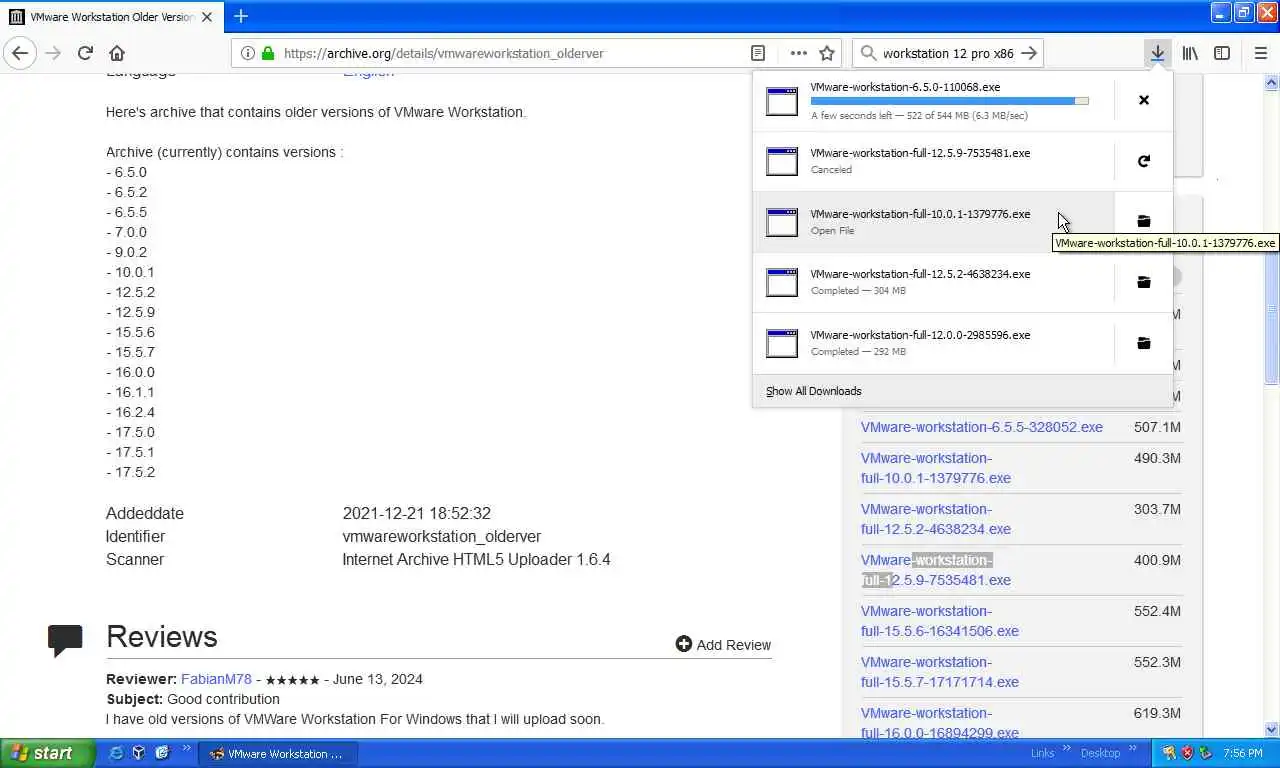Open the Library bookshelf icon
Viewport: 1280px width, 768px height.
point(1190,53)
